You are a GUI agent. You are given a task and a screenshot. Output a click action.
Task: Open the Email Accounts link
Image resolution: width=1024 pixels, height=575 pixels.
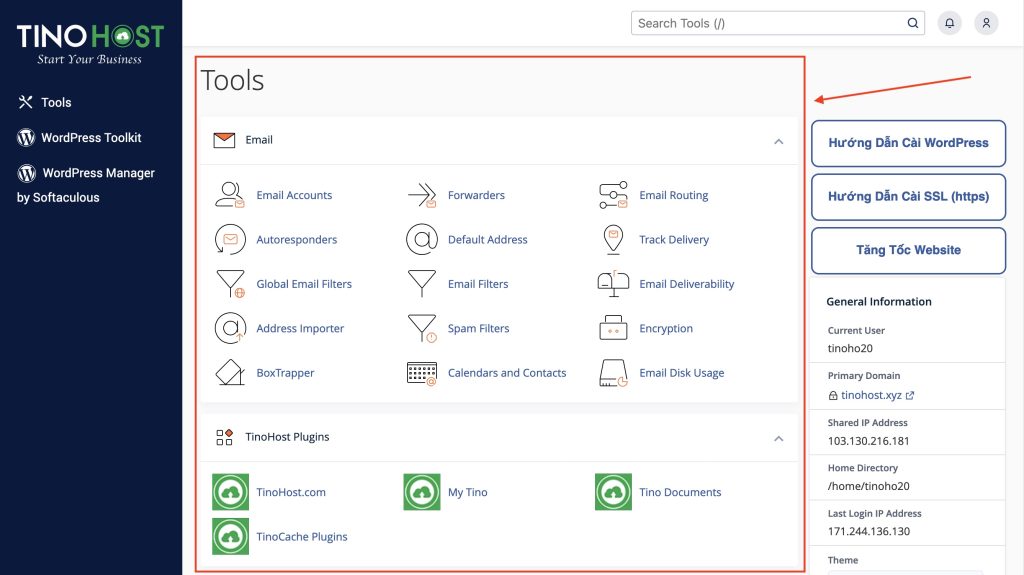294,195
